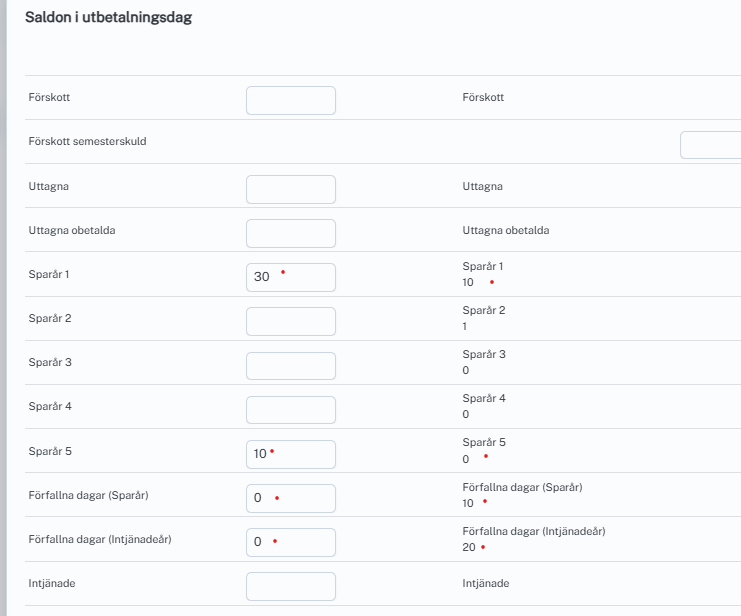Select the Uttagna input field
This screenshot has width=741, height=616.
(290, 189)
